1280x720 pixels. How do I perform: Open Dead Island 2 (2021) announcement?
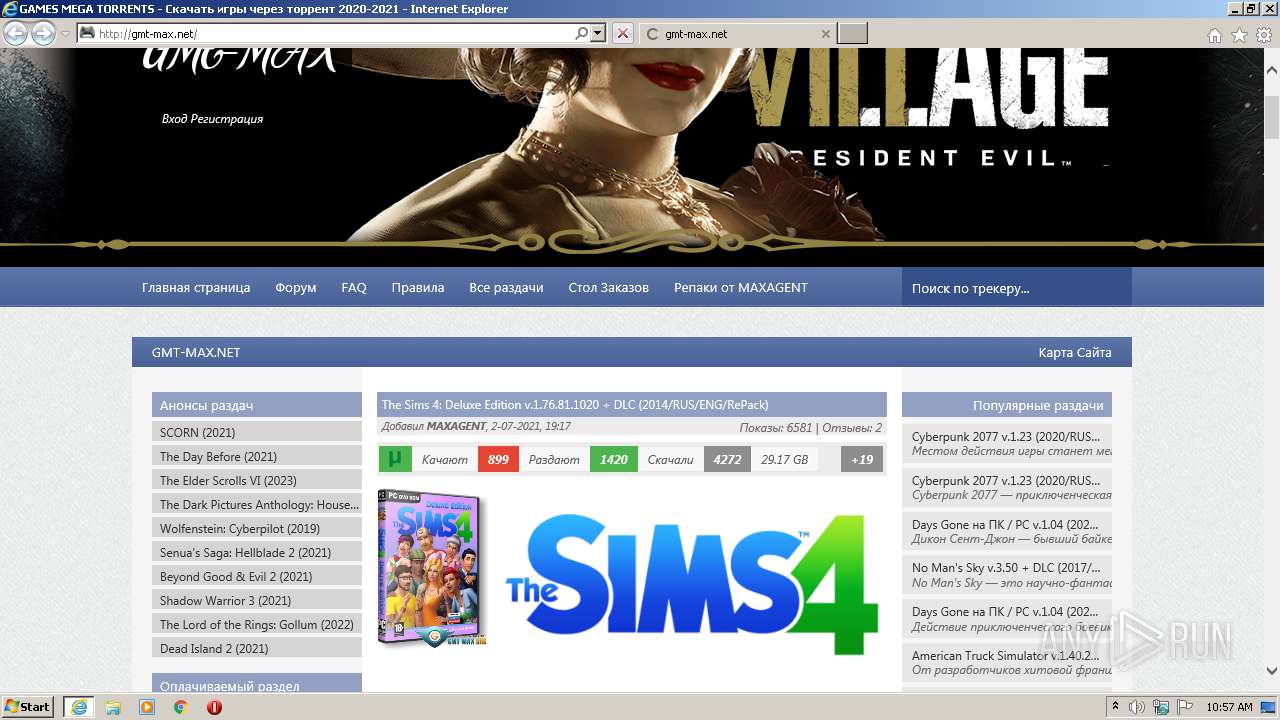257,648
